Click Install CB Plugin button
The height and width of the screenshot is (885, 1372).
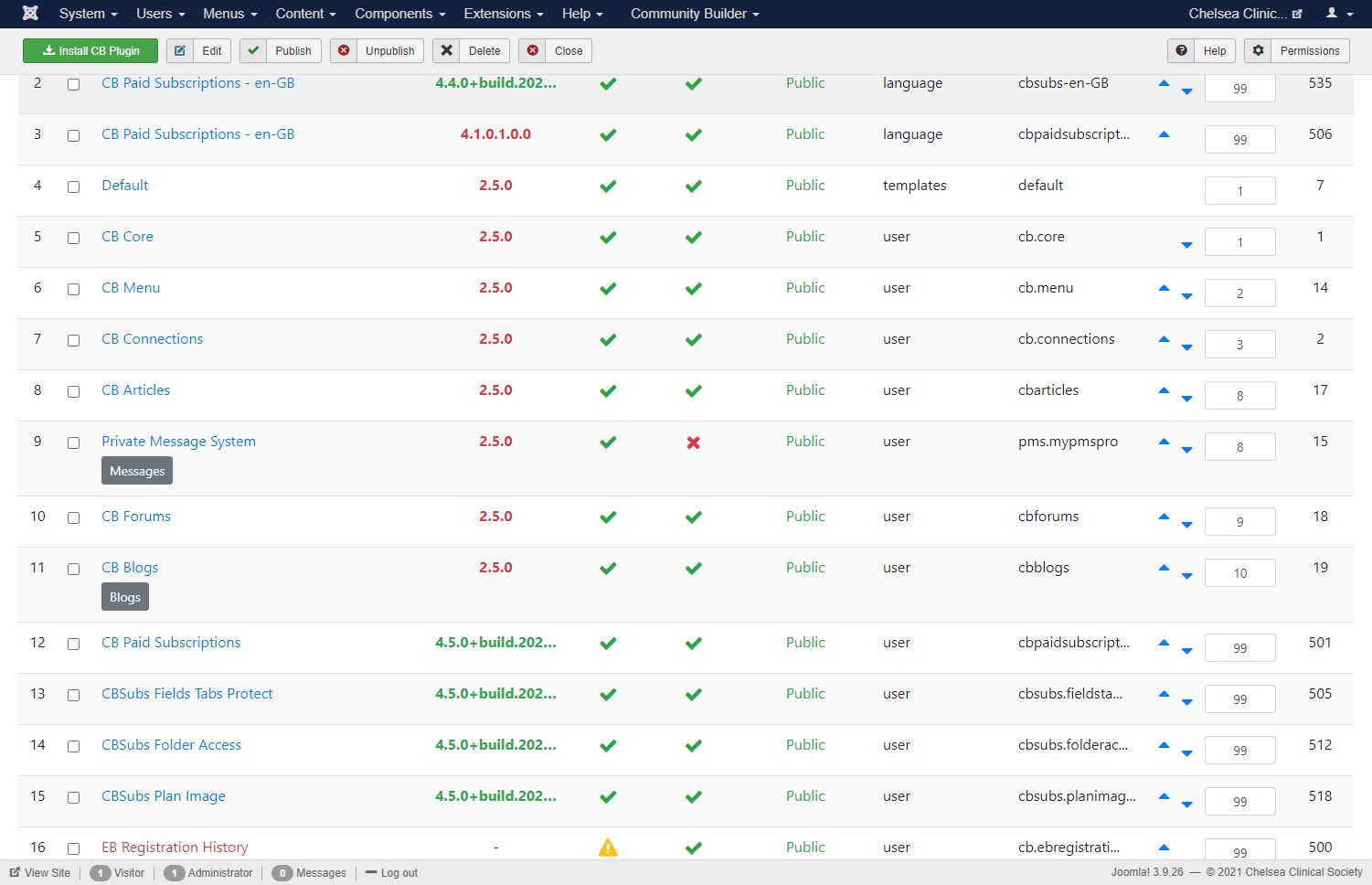(90, 51)
